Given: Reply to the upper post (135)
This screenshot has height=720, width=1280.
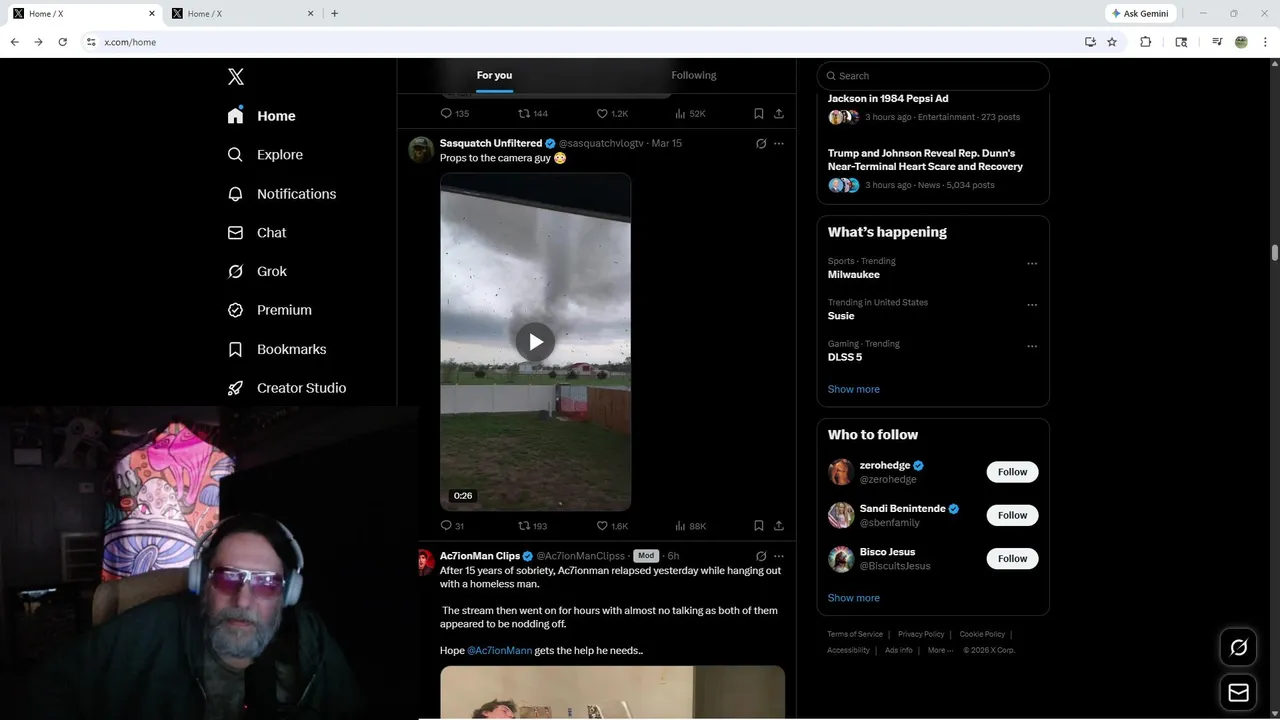Looking at the screenshot, I should 455,114.
